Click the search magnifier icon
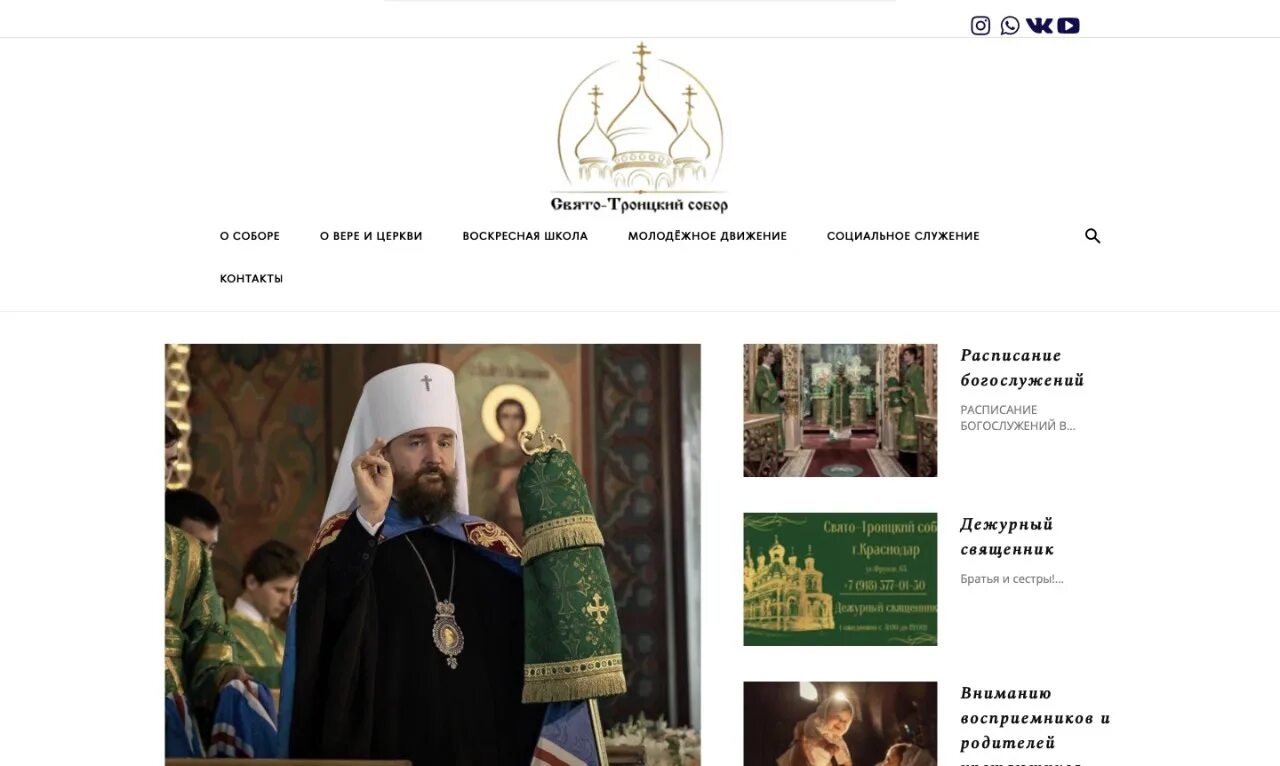Viewport: 1280px width, 766px height. coord(1092,236)
